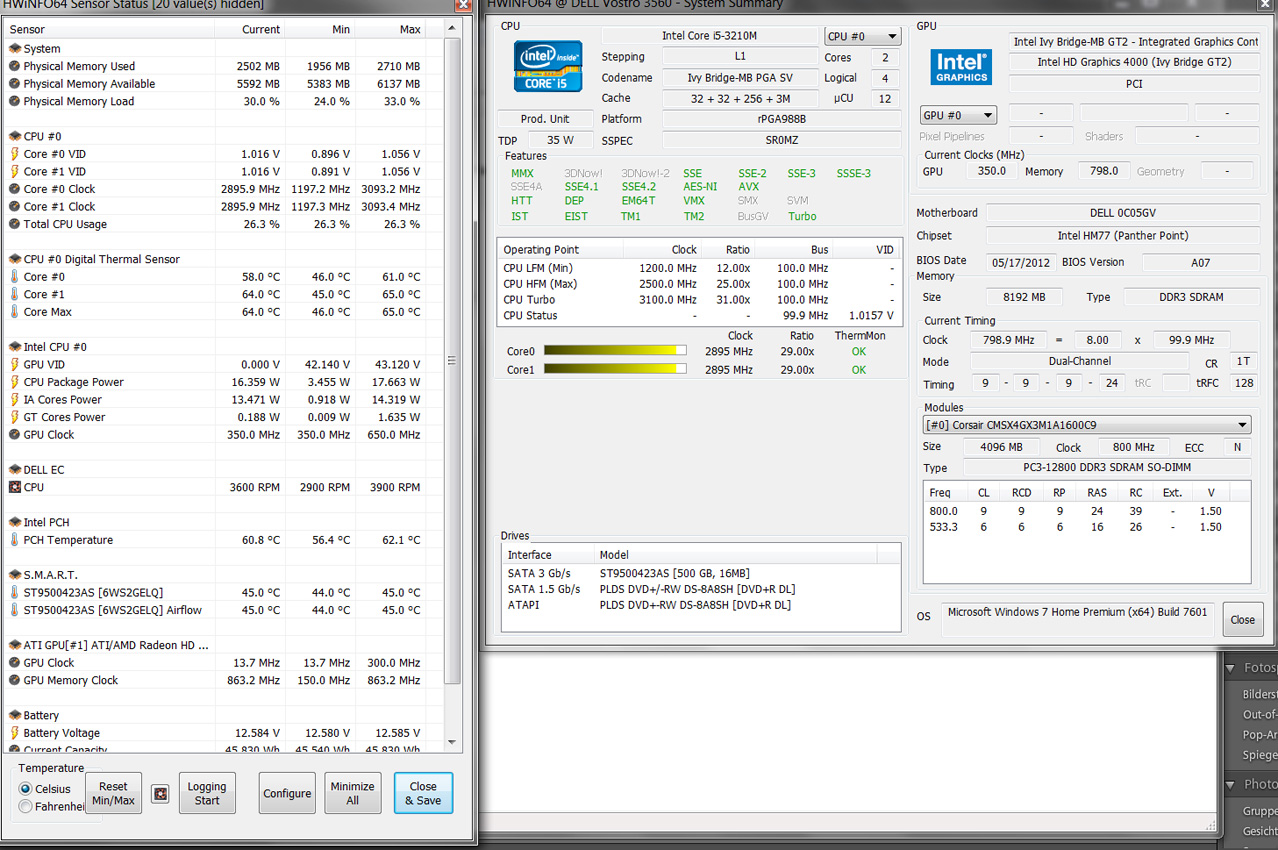Click the ST9500423AS Airflow temperature icon
1278x850 pixels.
pyautogui.click(x=14, y=610)
